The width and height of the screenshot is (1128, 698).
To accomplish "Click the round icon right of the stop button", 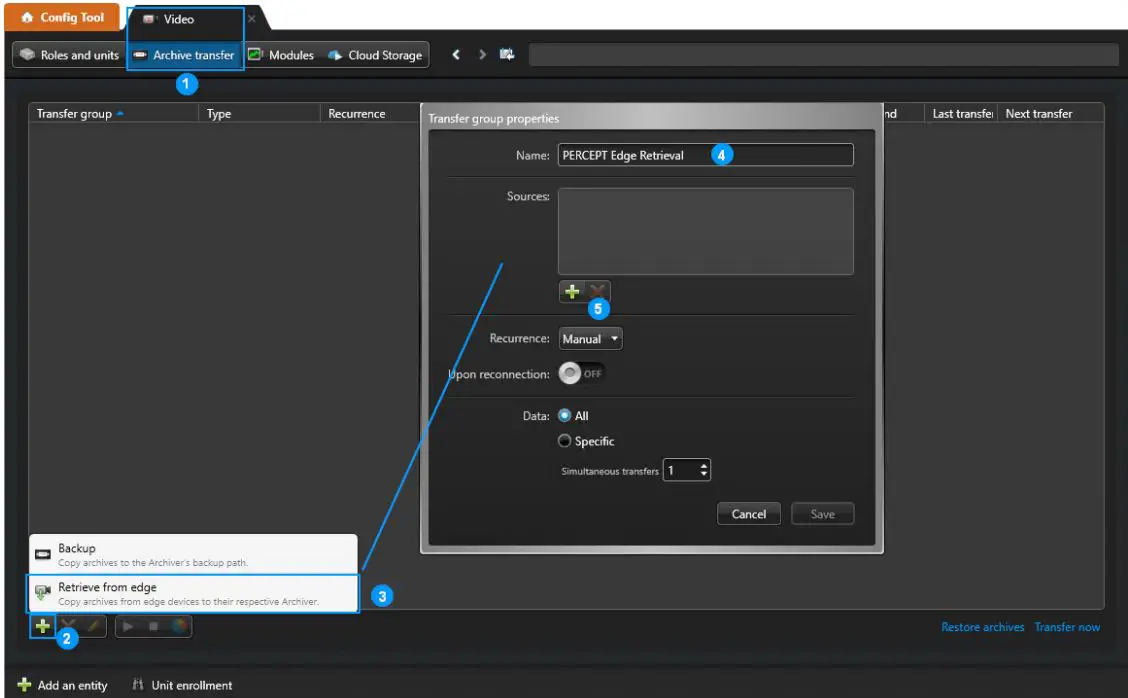I will [x=179, y=626].
